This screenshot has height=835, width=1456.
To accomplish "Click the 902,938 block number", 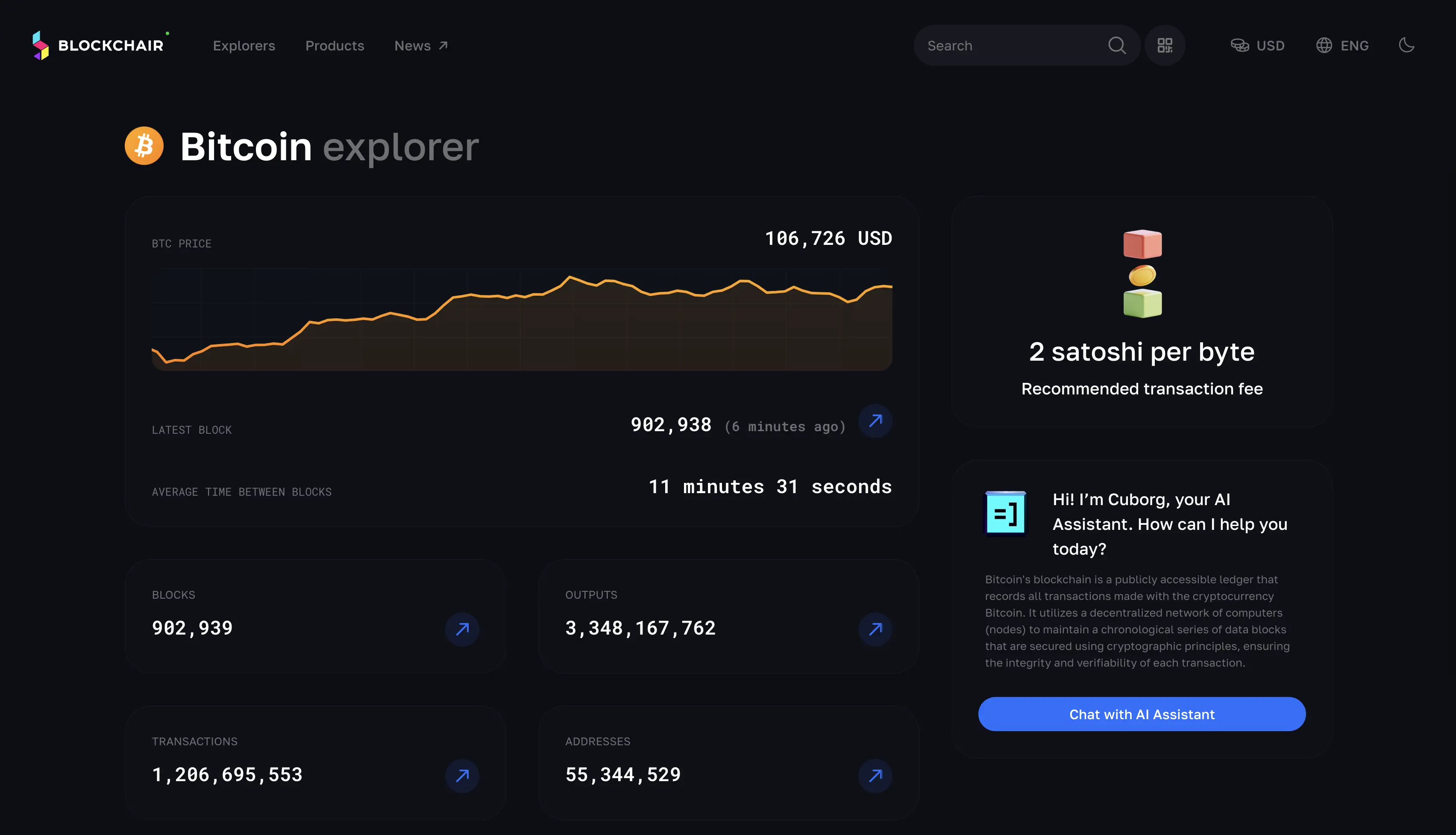I will pyautogui.click(x=671, y=425).
